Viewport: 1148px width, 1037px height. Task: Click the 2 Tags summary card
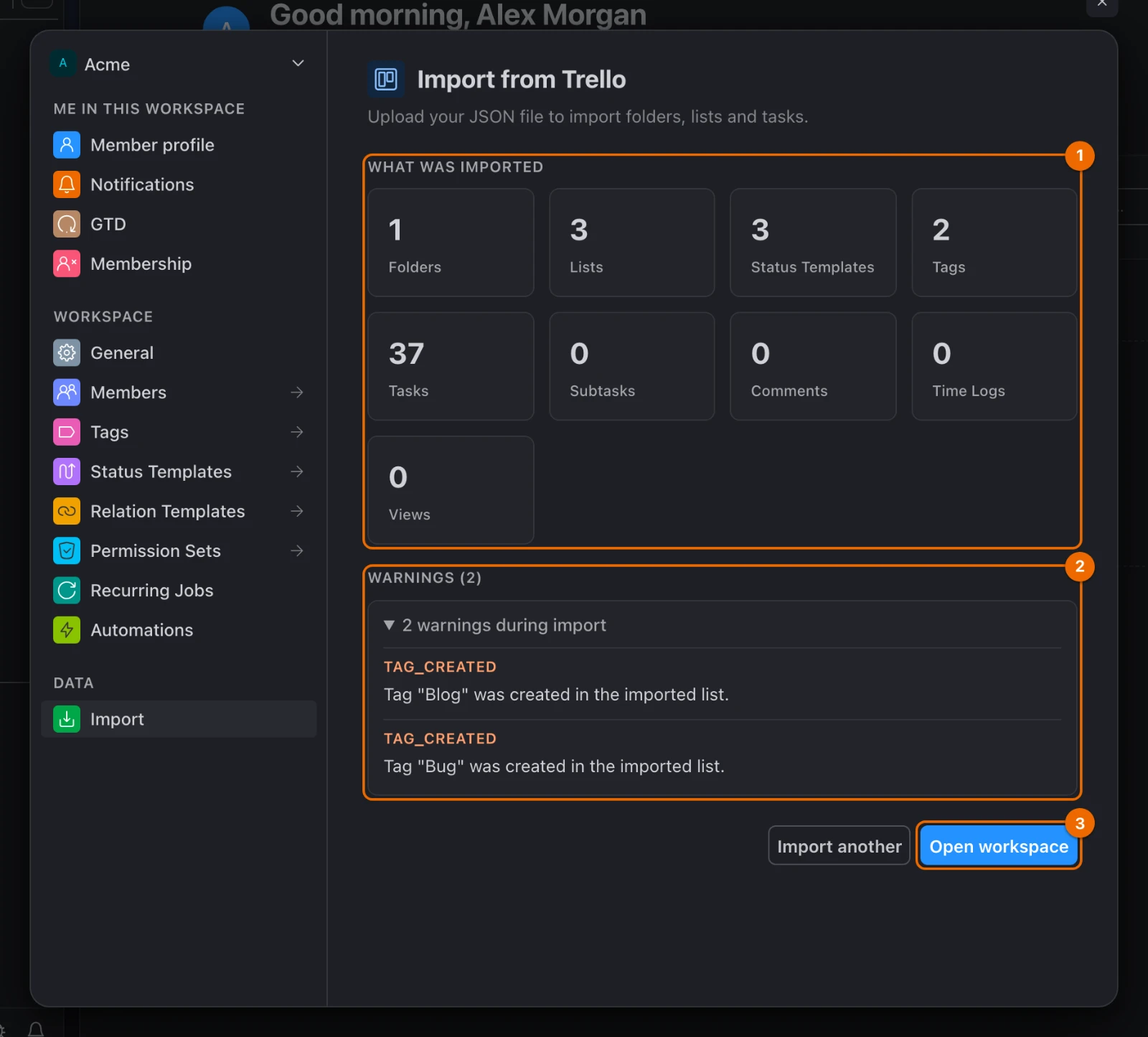tap(994, 243)
